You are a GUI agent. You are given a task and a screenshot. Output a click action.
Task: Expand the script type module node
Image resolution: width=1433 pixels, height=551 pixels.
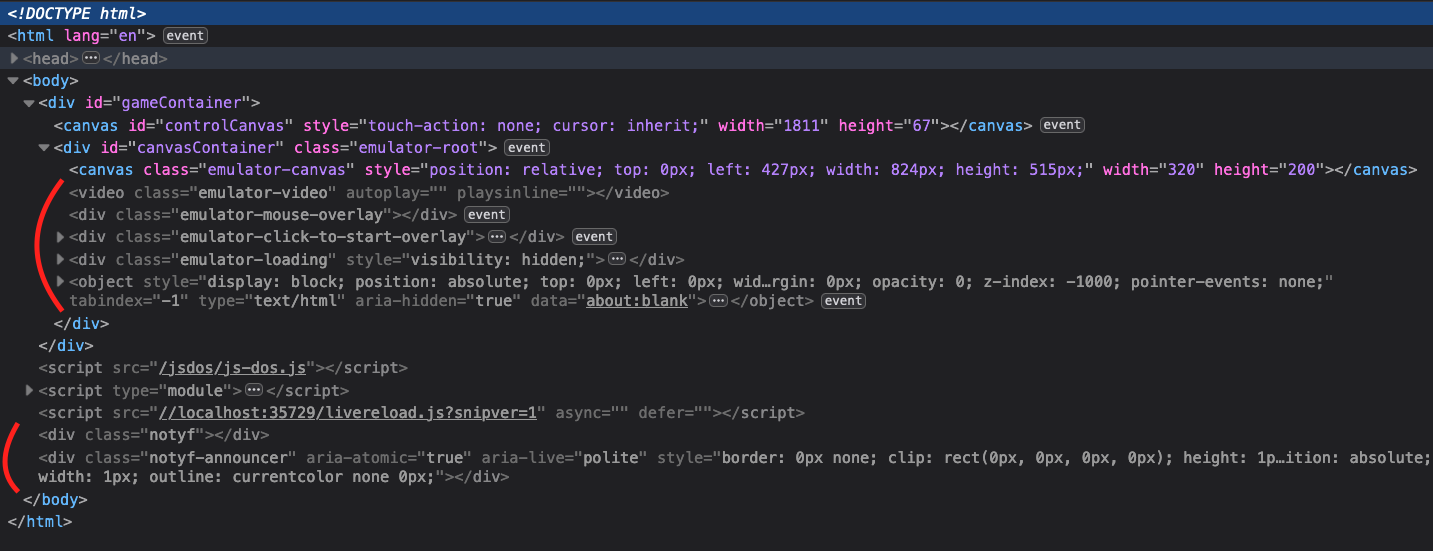tap(30, 391)
